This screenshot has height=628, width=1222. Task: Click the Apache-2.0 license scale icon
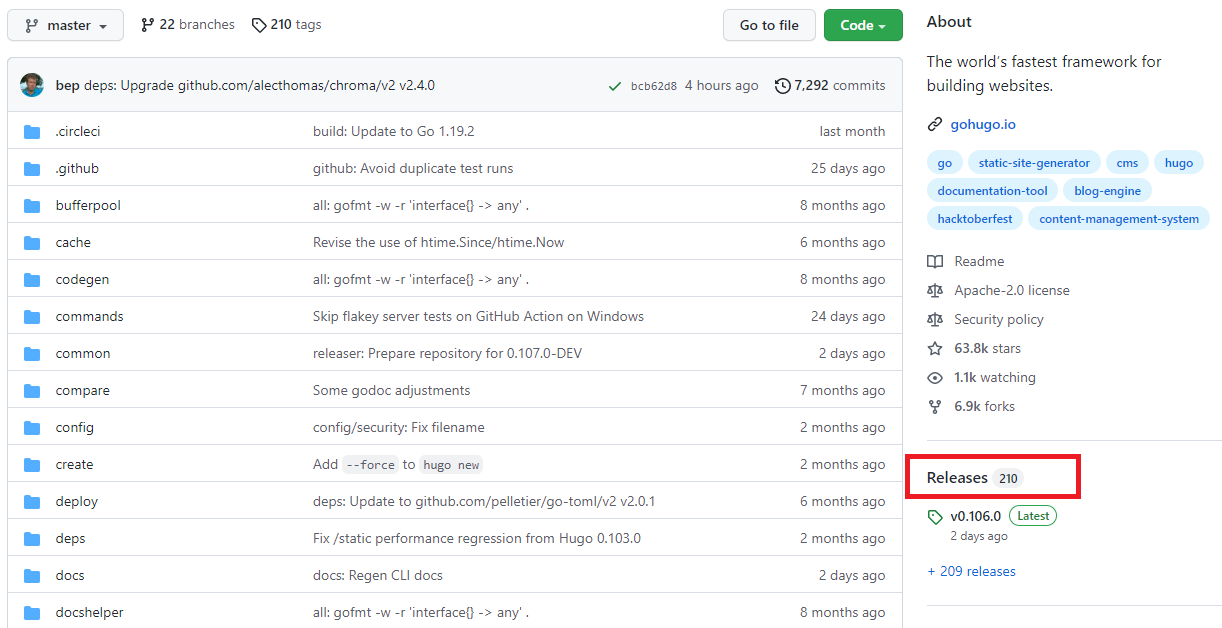coord(935,290)
